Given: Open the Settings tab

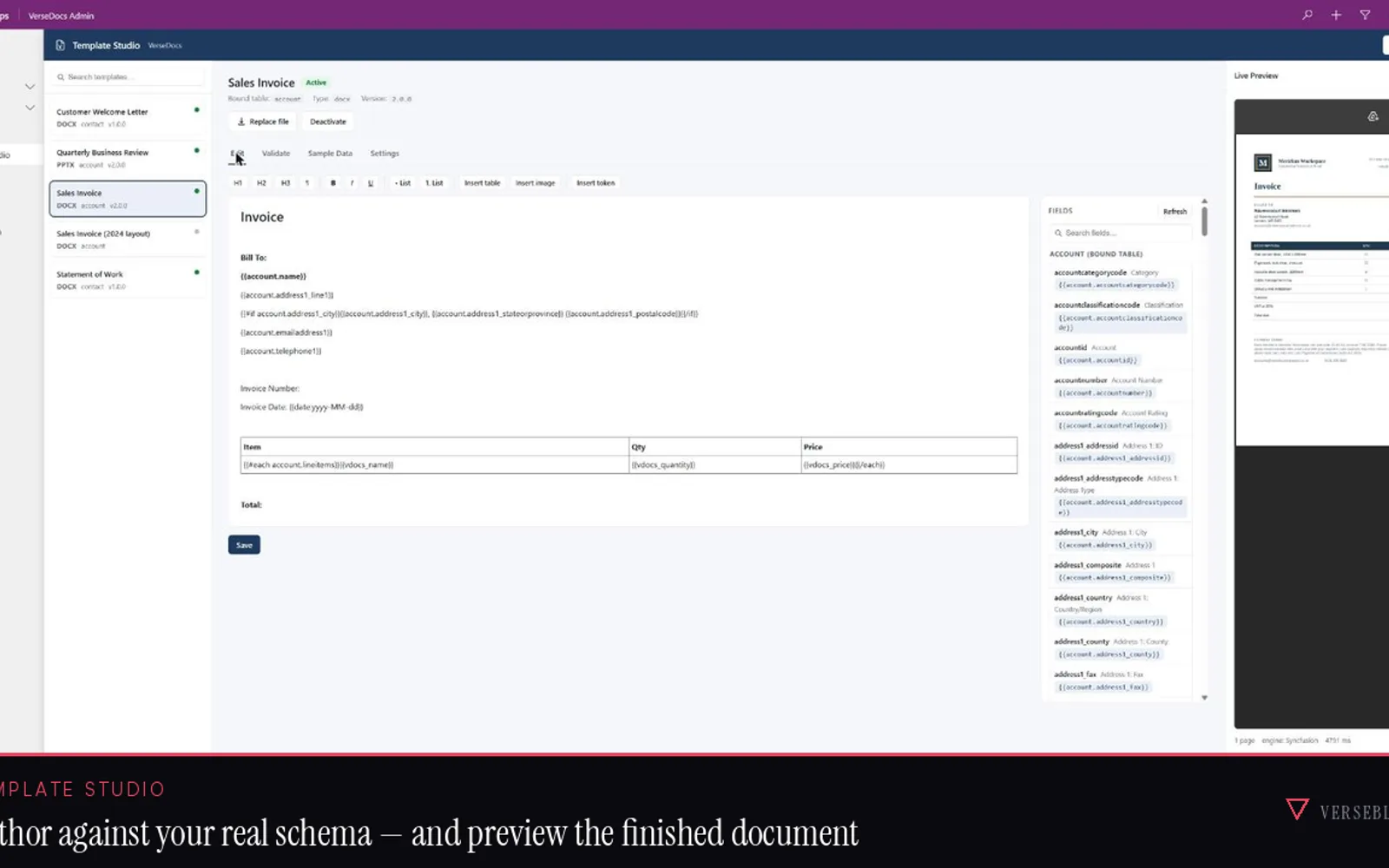Looking at the screenshot, I should [x=385, y=154].
